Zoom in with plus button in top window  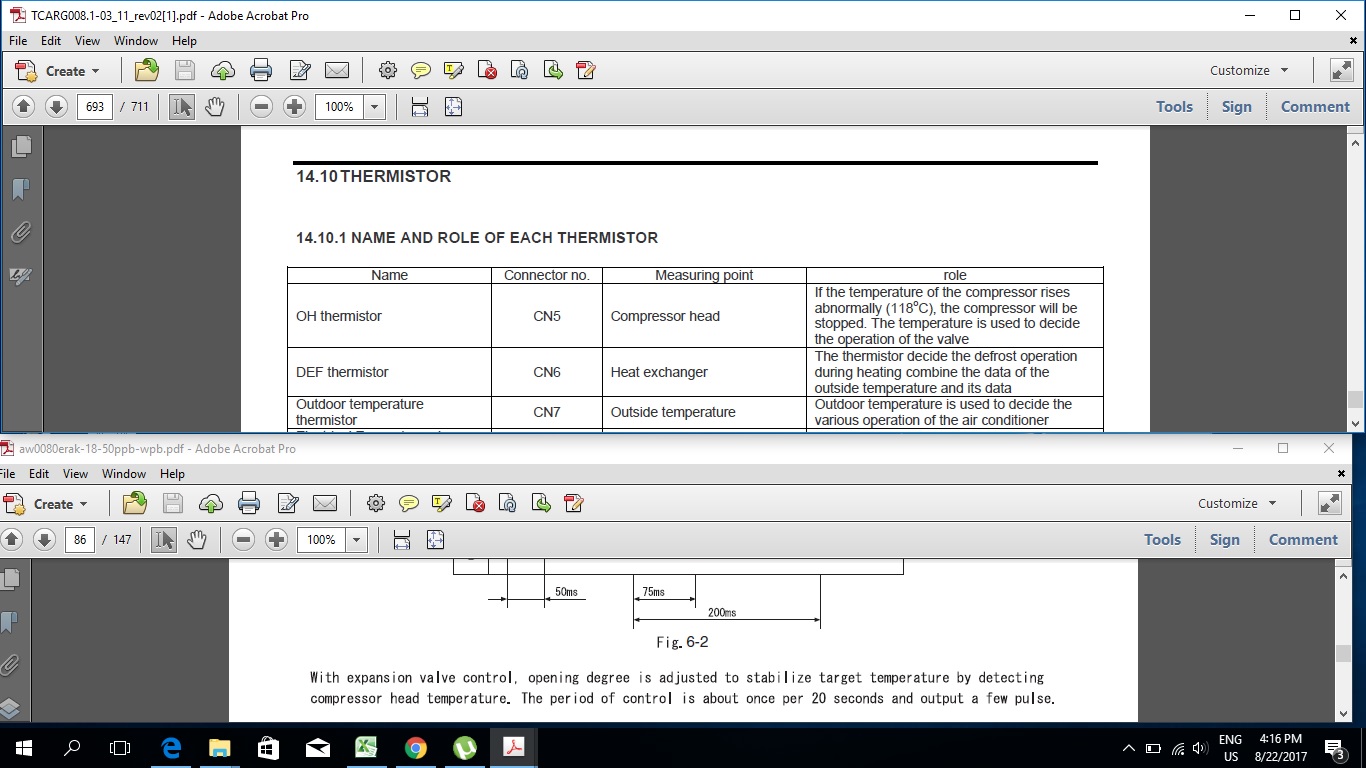pyautogui.click(x=294, y=107)
